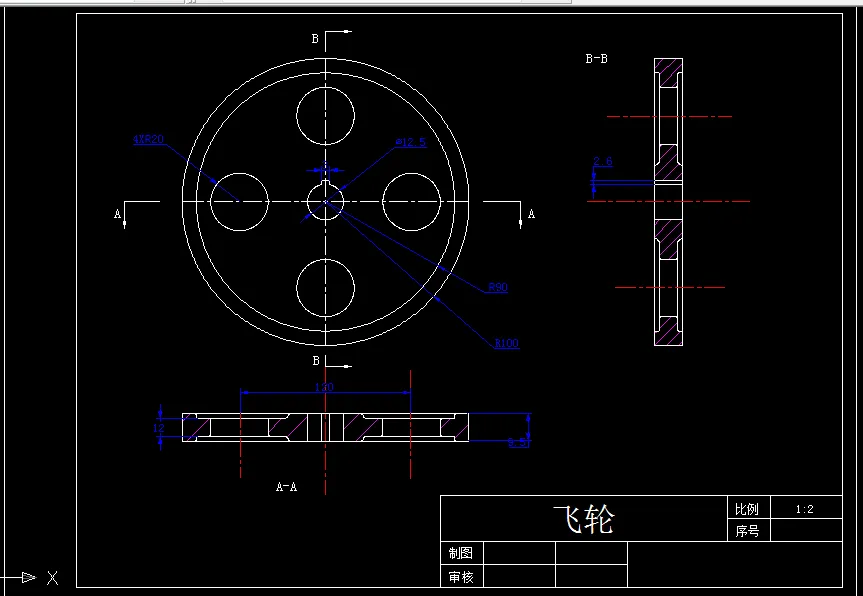Select the 130 horizontal dimension text
863x596 pixels.
(x=324, y=387)
